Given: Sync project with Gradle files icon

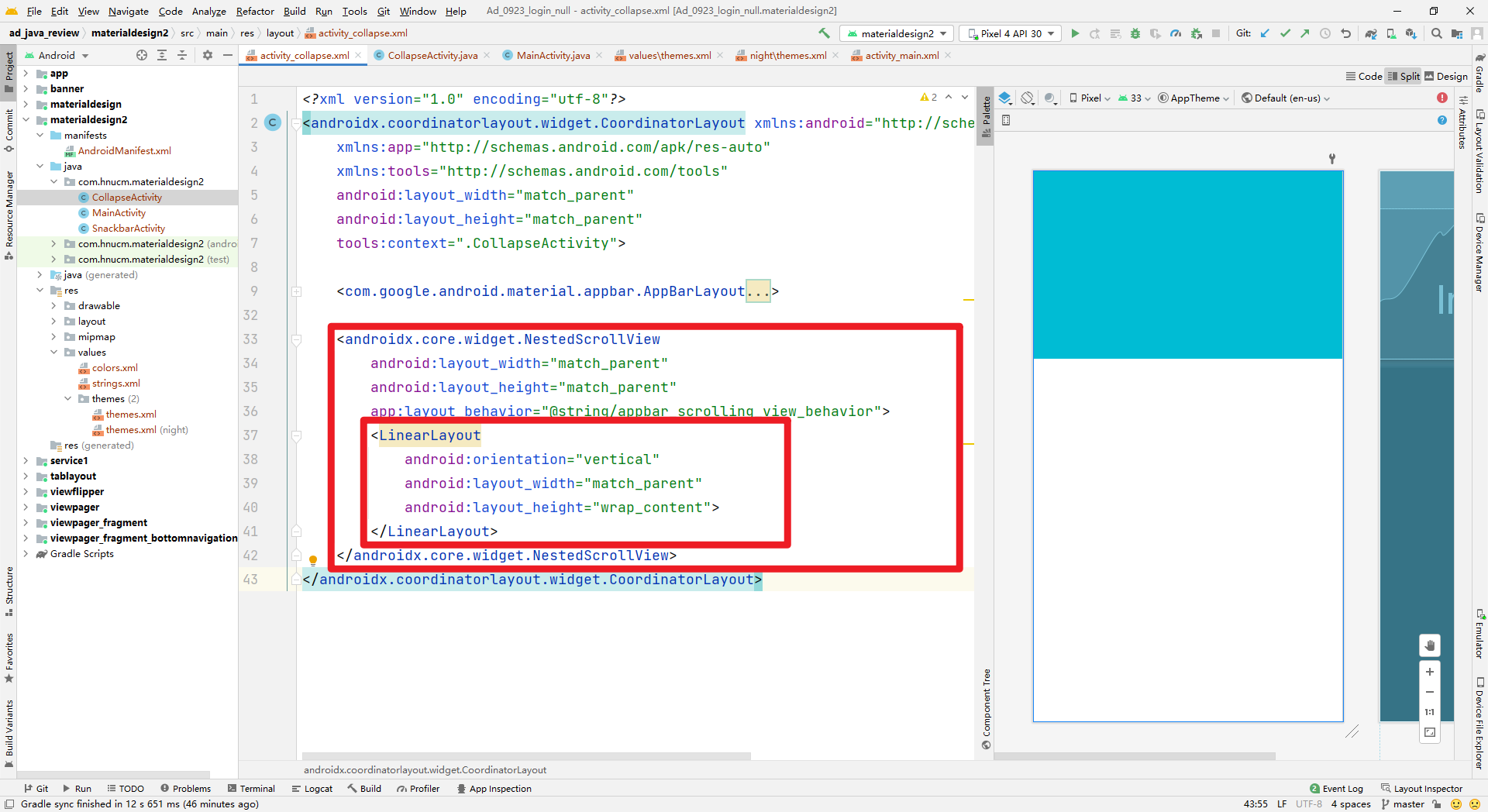Looking at the screenshot, I should (1371, 33).
